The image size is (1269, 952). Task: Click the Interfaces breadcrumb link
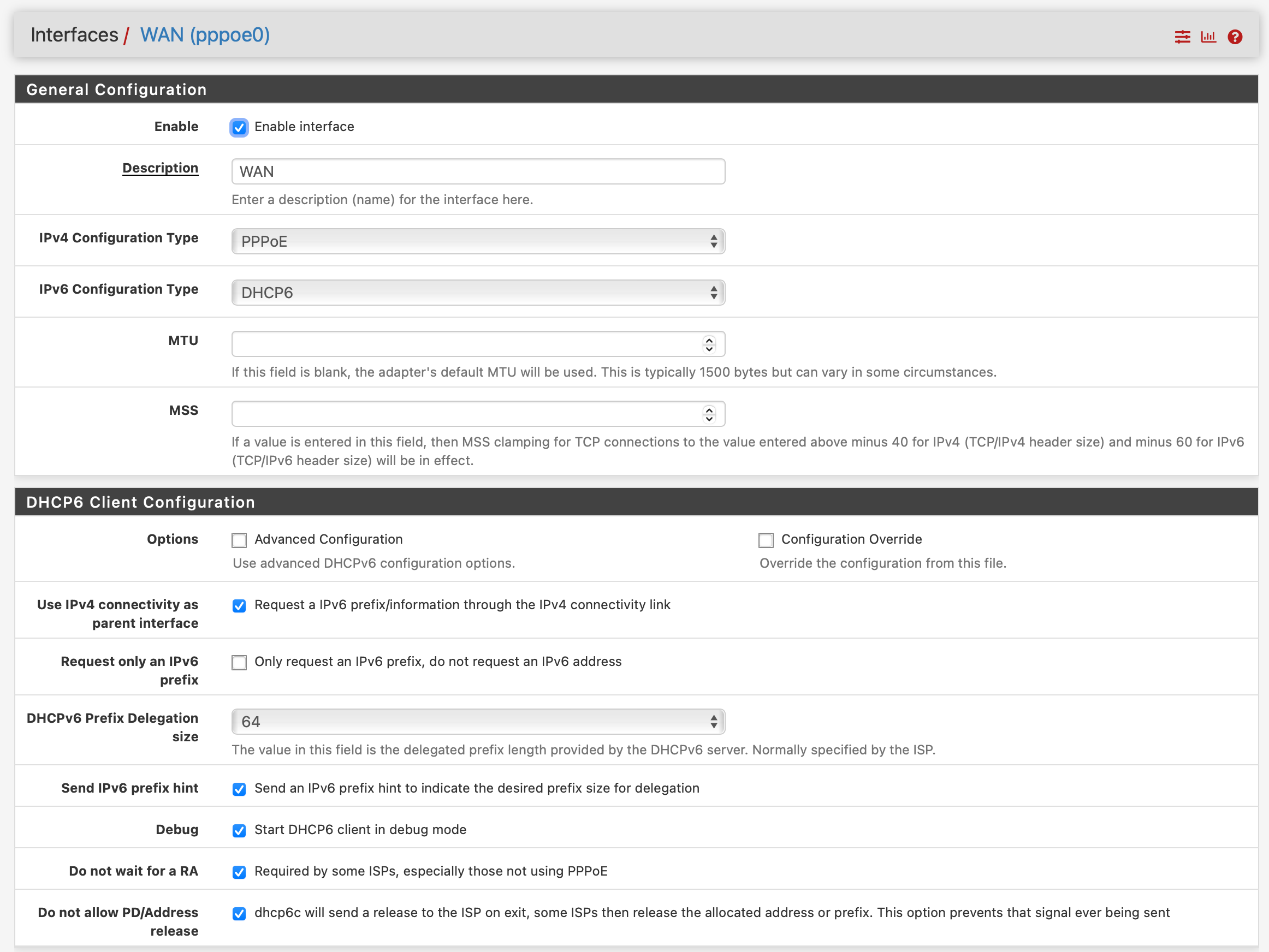(x=74, y=35)
